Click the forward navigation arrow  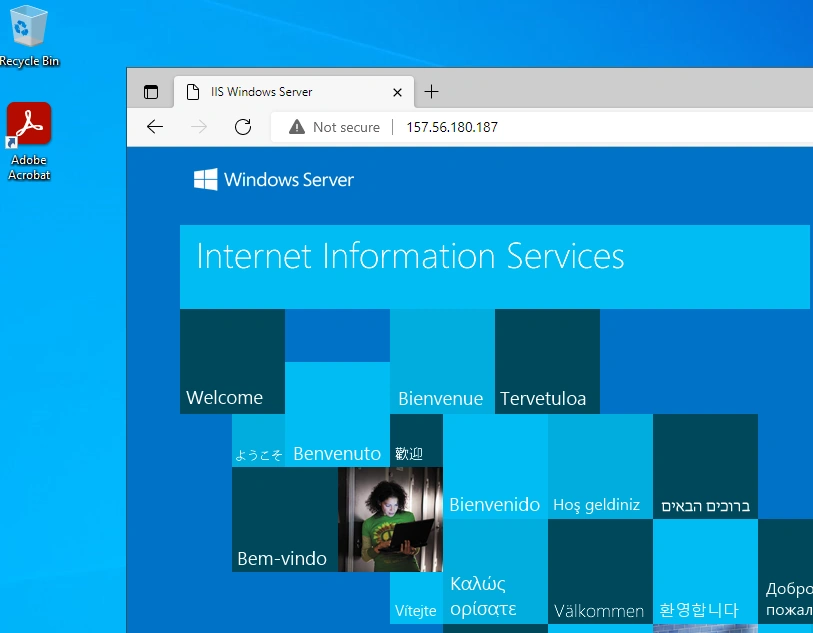tap(199, 126)
